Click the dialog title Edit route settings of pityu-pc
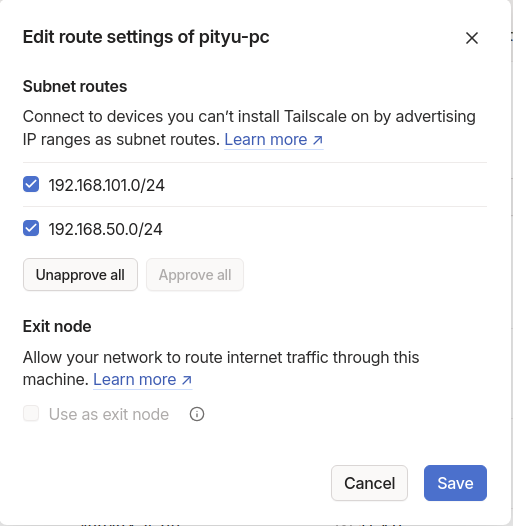The image size is (513, 526). (x=146, y=37)
